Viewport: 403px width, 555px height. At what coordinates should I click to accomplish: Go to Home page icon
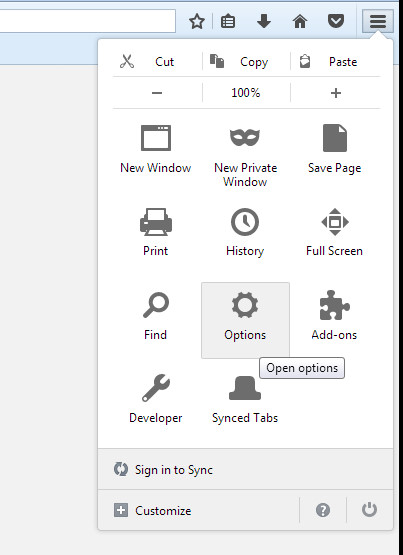tap(300, 22)
